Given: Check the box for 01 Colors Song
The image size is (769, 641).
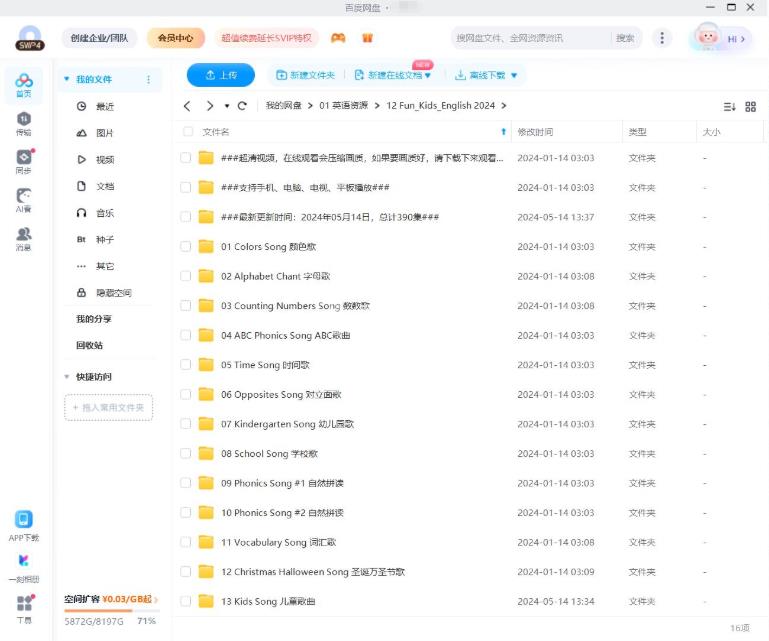Looking at the screenshot, I should point(185,246).
